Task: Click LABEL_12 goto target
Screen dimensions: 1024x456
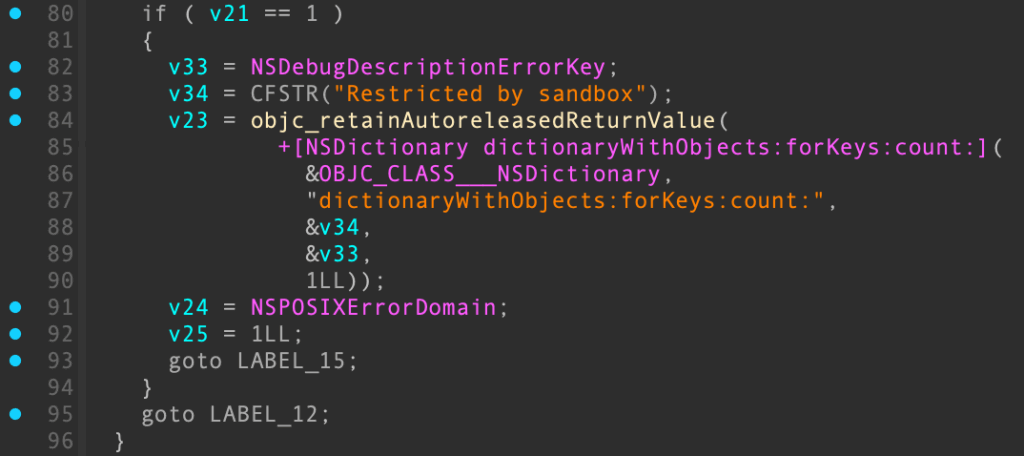Action: 264,414
